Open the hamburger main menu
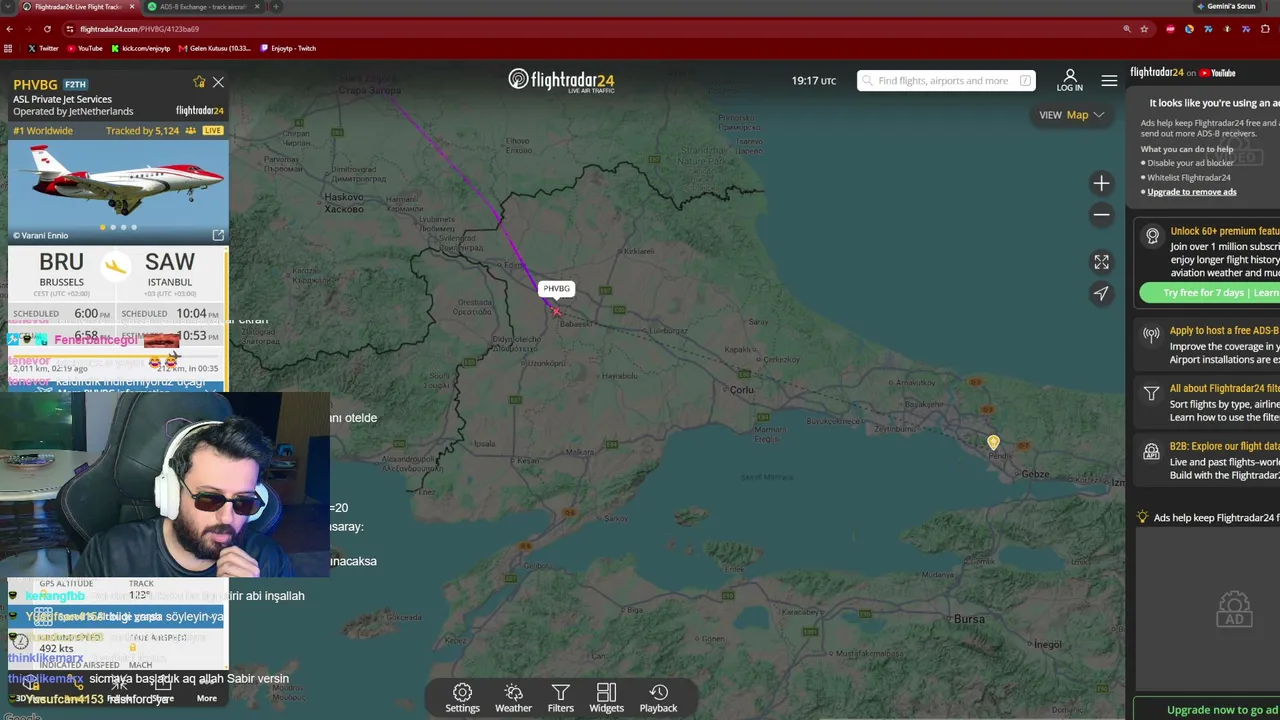Viewport: 1280px width, 720px height. (x=1109, y=81)
